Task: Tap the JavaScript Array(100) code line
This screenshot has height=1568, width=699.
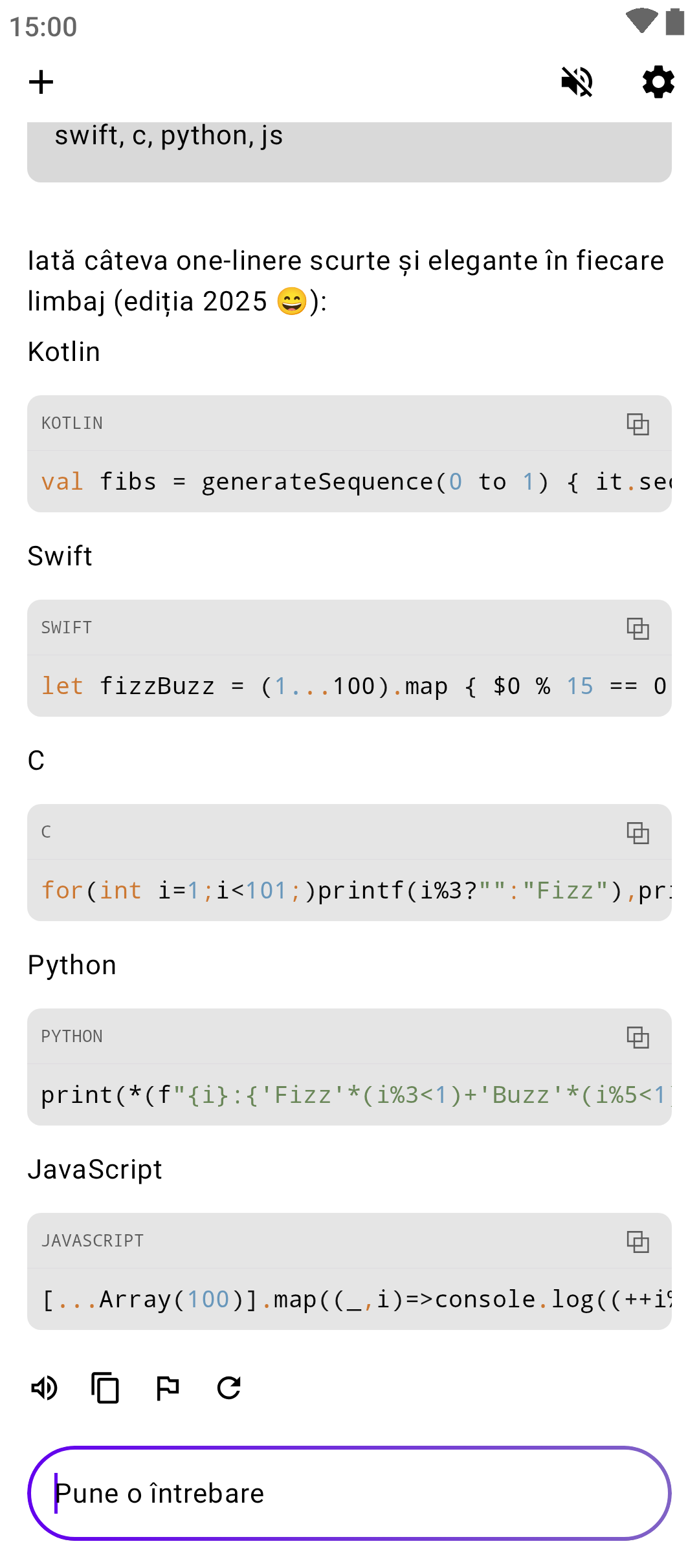Action: pyautogui.click(x=349, y=1300)
